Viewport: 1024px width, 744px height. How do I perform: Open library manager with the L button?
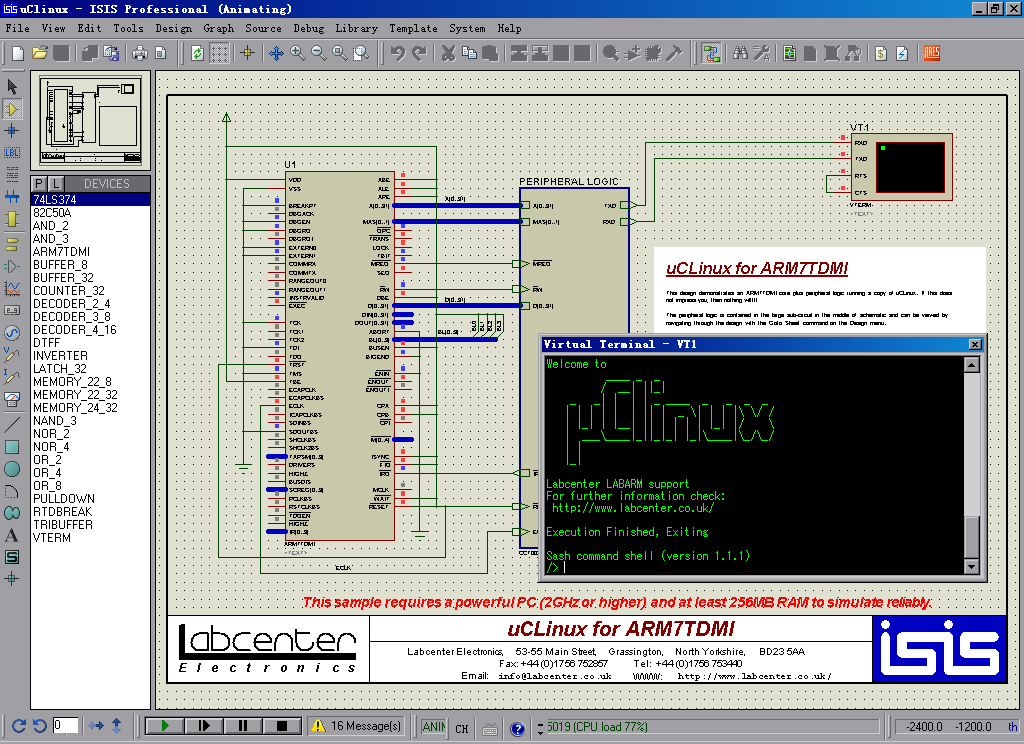tap(56, 184)
